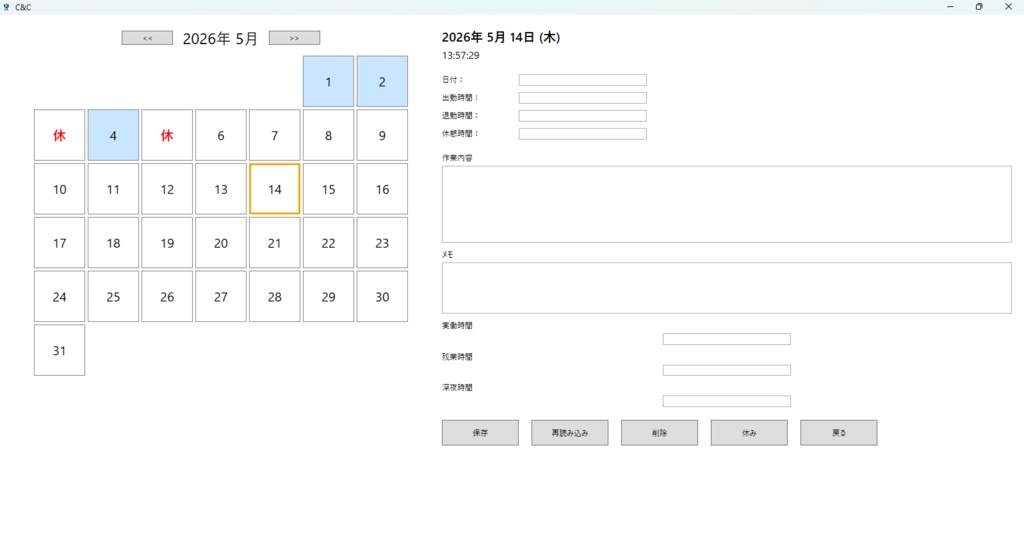Select day 7 in the calendar

pos(274,135)
